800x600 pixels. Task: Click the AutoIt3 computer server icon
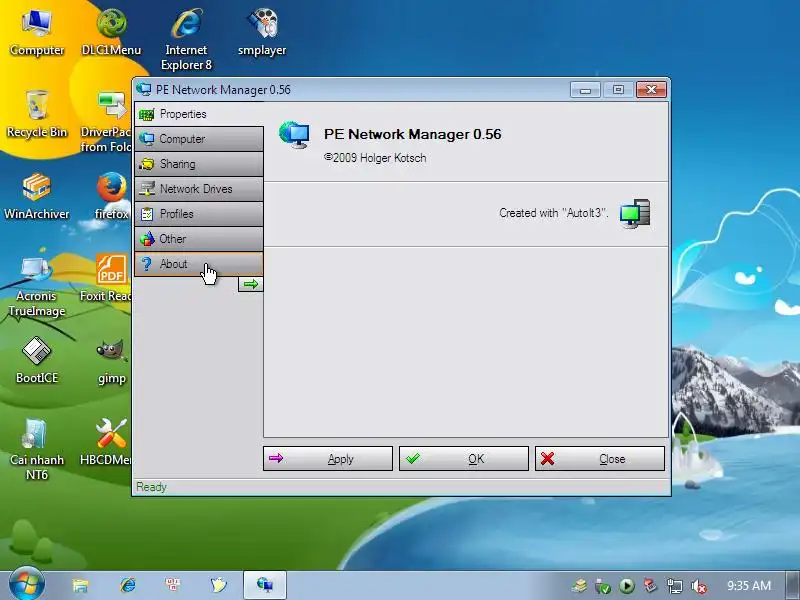pos(635,213)
